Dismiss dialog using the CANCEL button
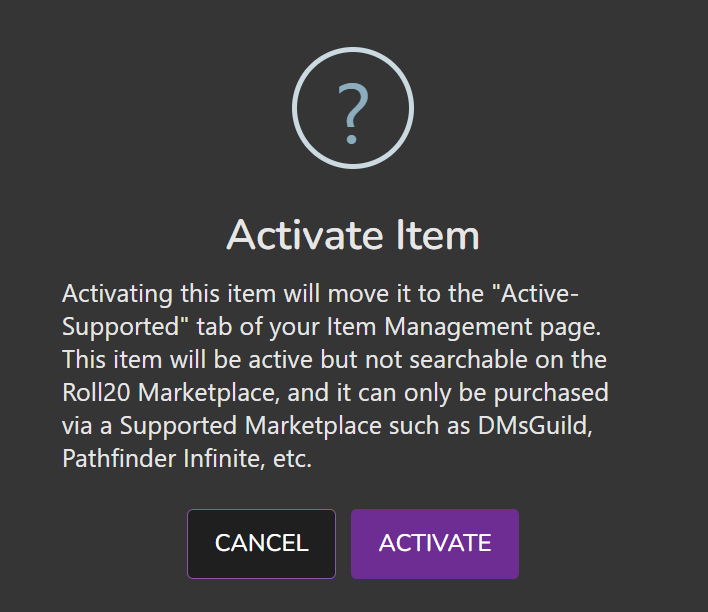Image resolution: width=708 pixels, height=612 pixels. tap(261, 544)
